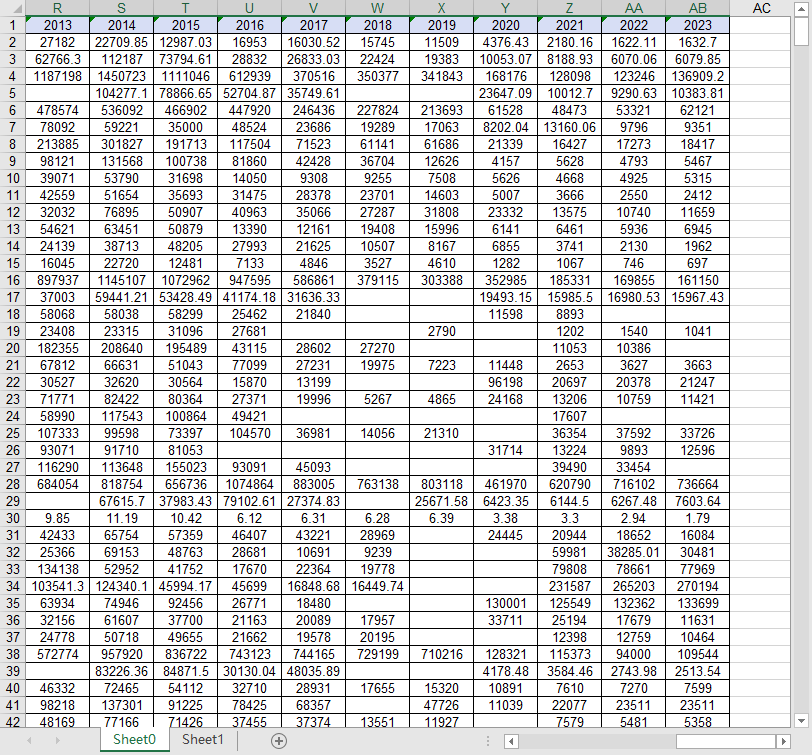Select column AB header
Screen dimensions: 812x755
tap(698, 8)
